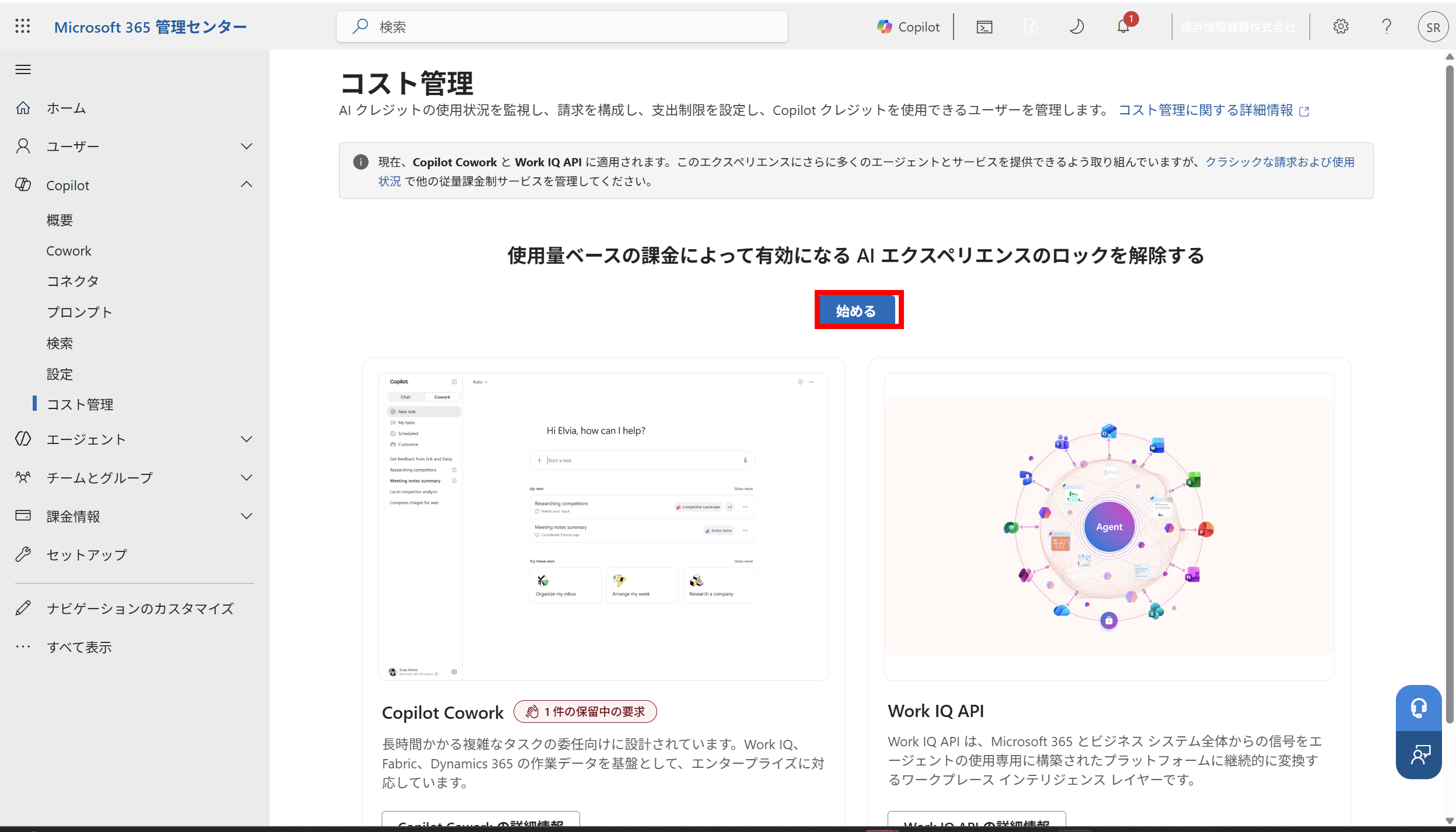The image size is (1456, 832).
Task: Click the 始める button
Action: (x=856, y=310)
